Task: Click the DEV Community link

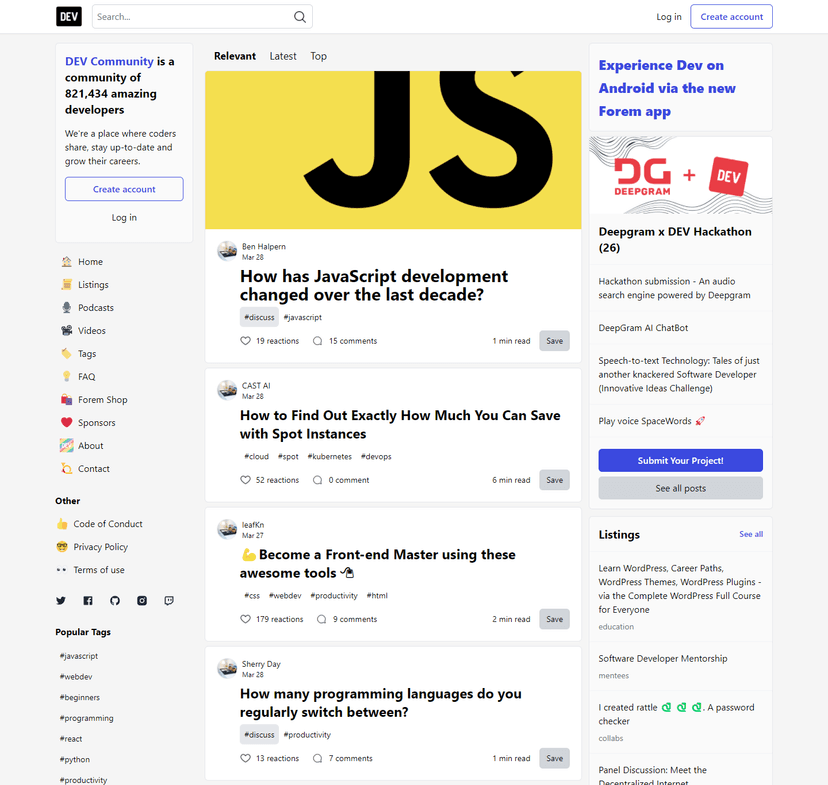Action: [109, 61]
